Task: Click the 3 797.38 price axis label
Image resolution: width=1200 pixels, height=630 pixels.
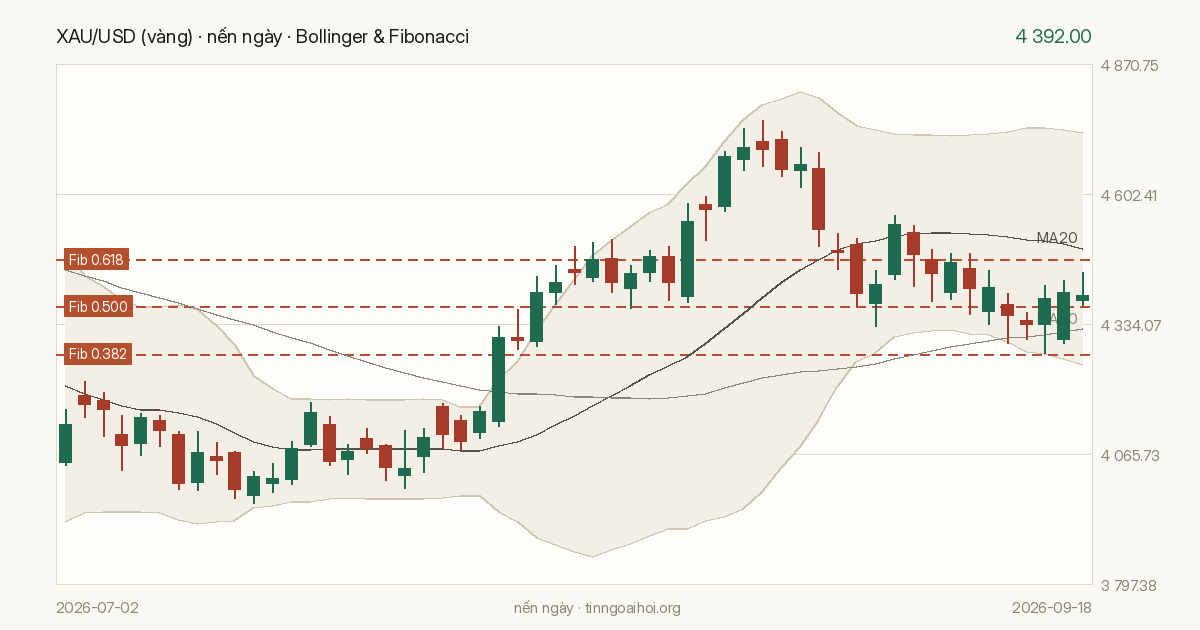Action: pyautogui.click(x=1129, y=585)
